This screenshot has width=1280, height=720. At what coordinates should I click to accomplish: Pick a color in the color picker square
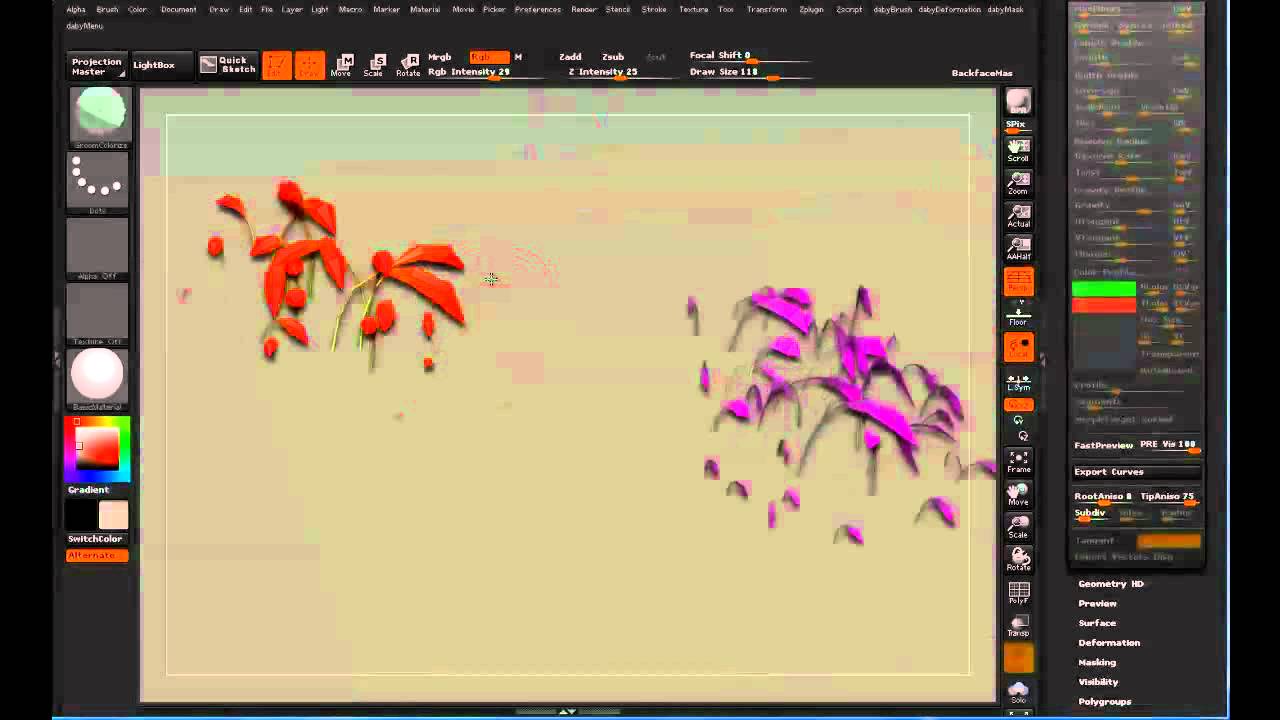click(x=98, y=448)
